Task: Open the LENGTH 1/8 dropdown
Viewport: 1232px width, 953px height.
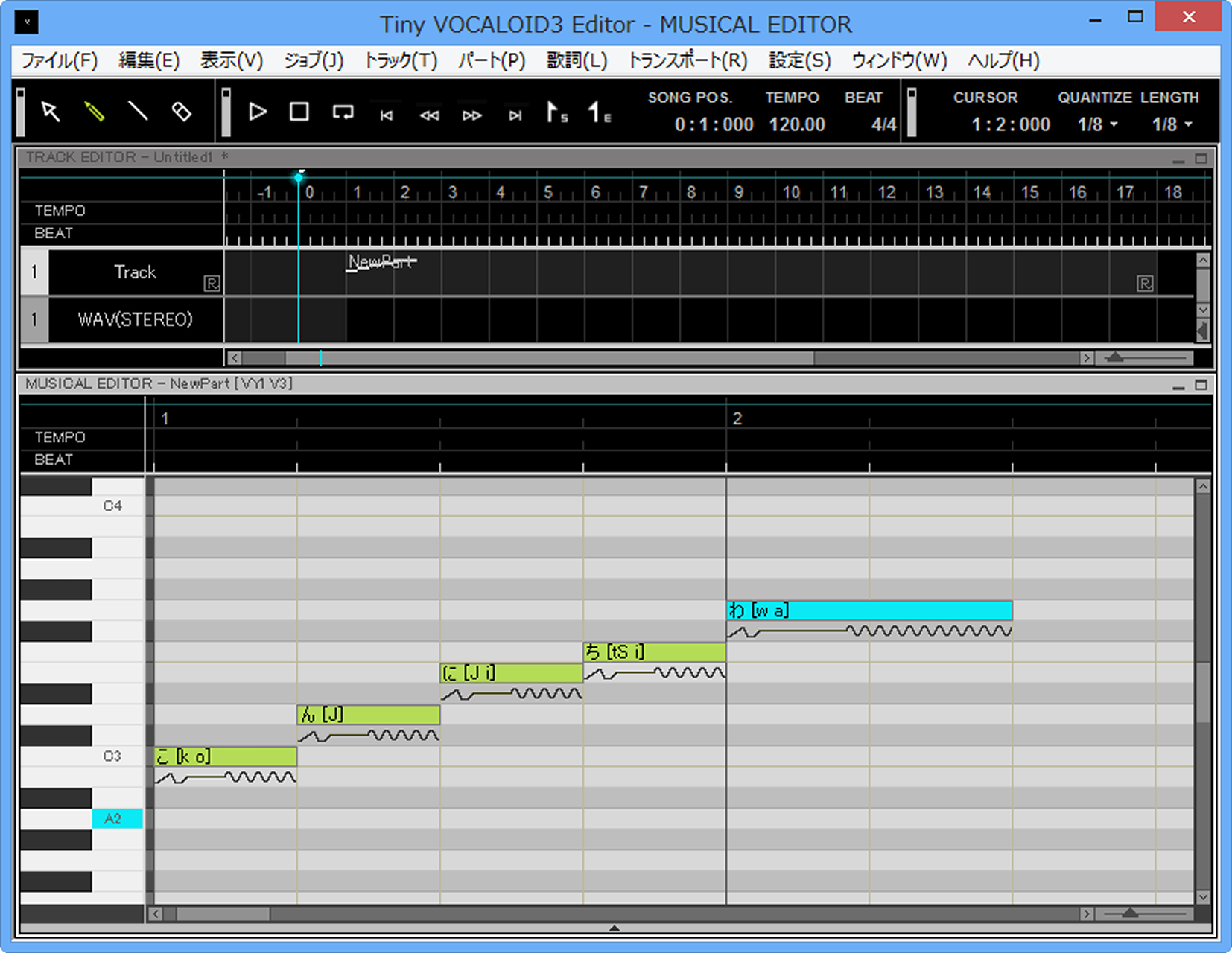Action: pos(1172,124)
